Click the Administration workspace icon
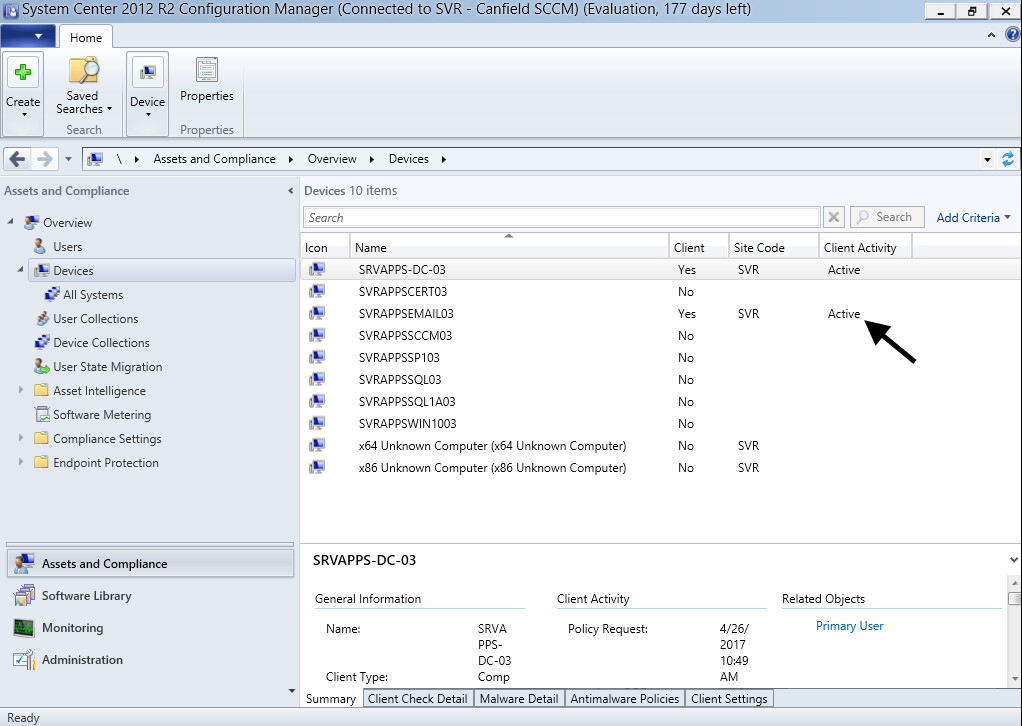Screen dimensions: 1022x726 coord(24,660)
